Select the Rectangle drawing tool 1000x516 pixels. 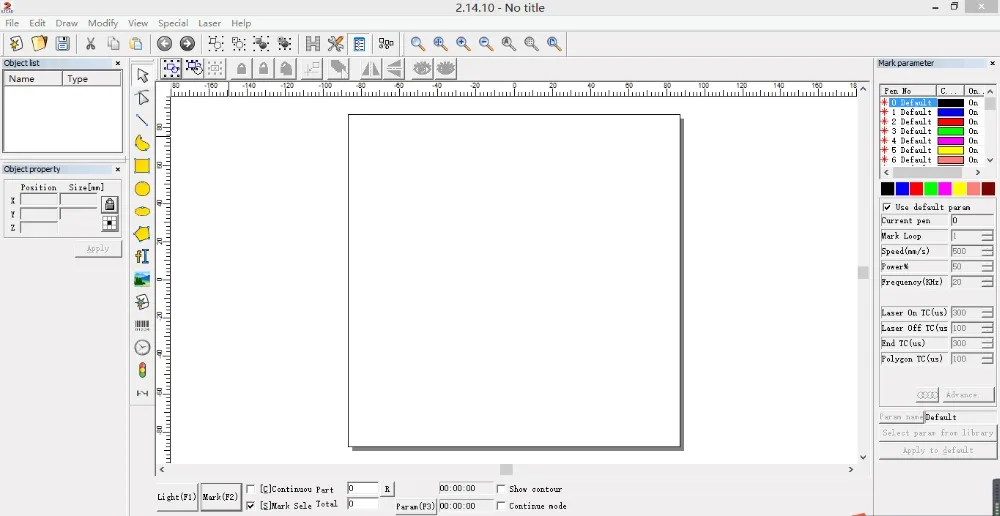[142, 166]
